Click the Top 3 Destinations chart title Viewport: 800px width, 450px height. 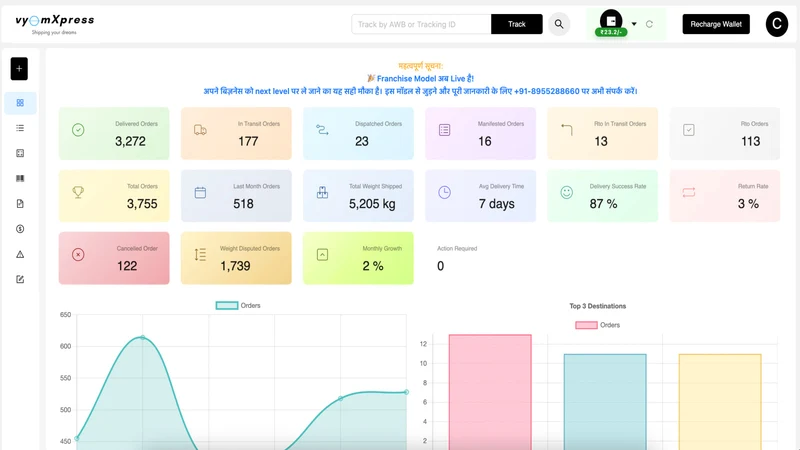coord(597,306)
